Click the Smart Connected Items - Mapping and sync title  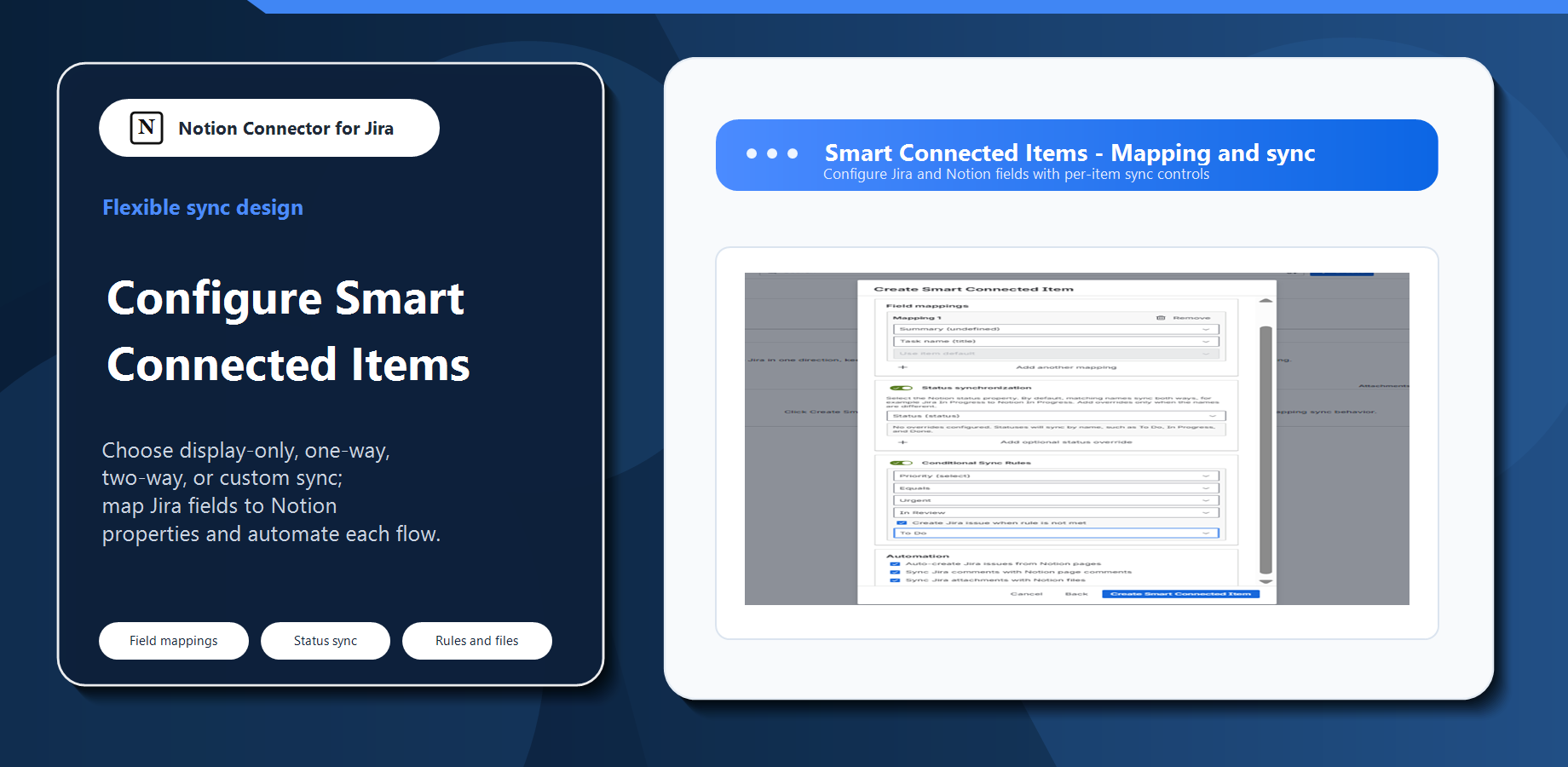pos(1069,153)
